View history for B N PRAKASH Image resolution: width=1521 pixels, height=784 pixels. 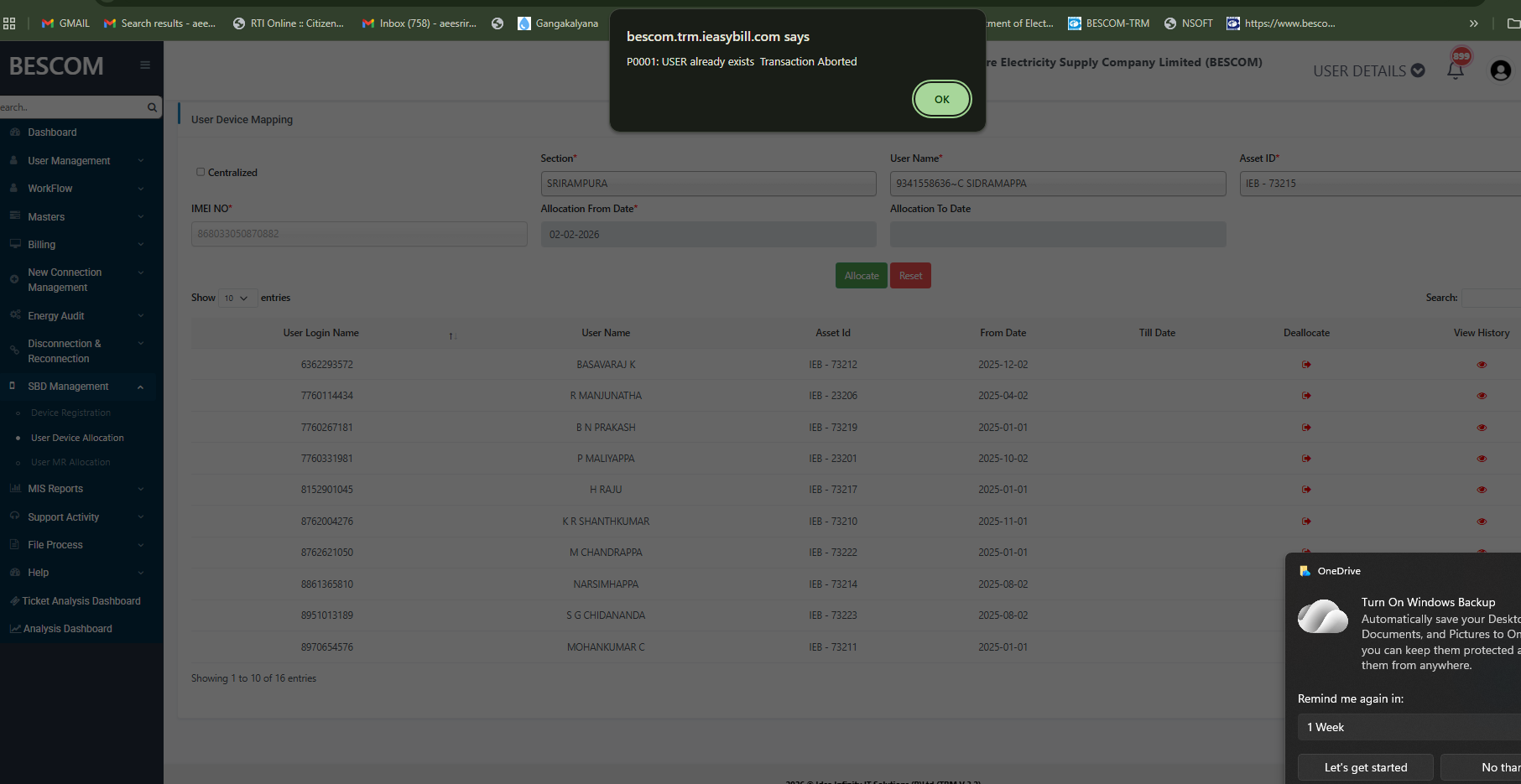(x=1482, y=428)
